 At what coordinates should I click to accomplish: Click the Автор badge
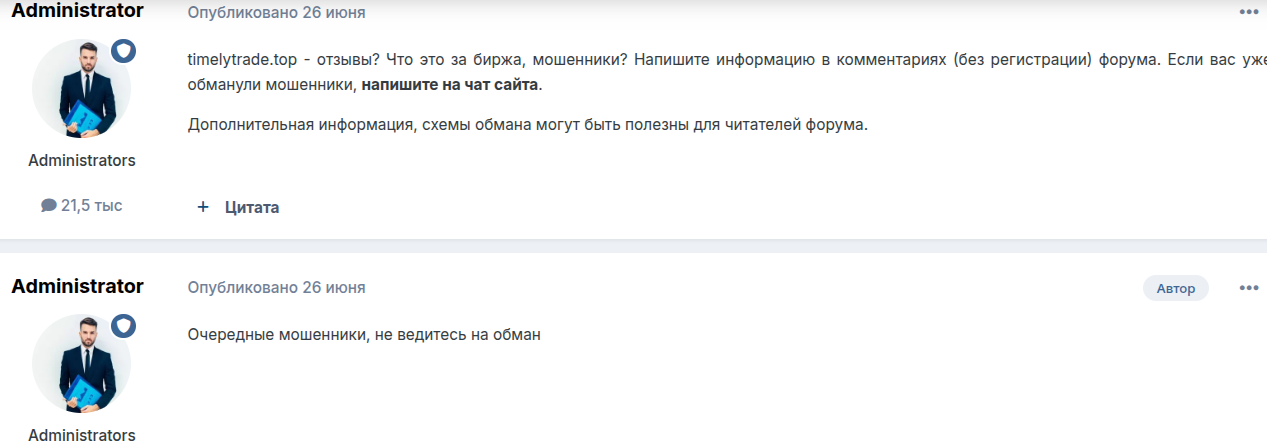(x=1176, y=288)
